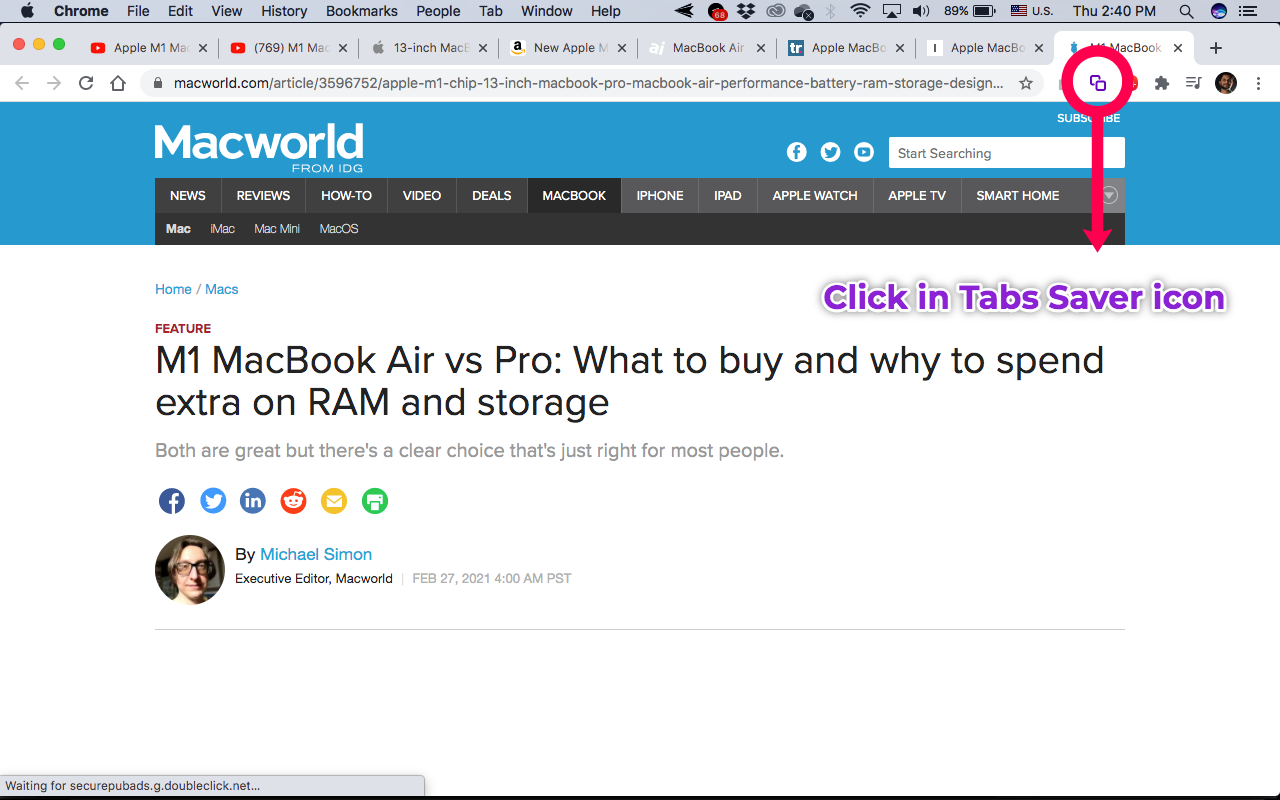Screen dimensions: 1280x800
Task: Open the DEALS section
Action: click(x=491, y=195)
